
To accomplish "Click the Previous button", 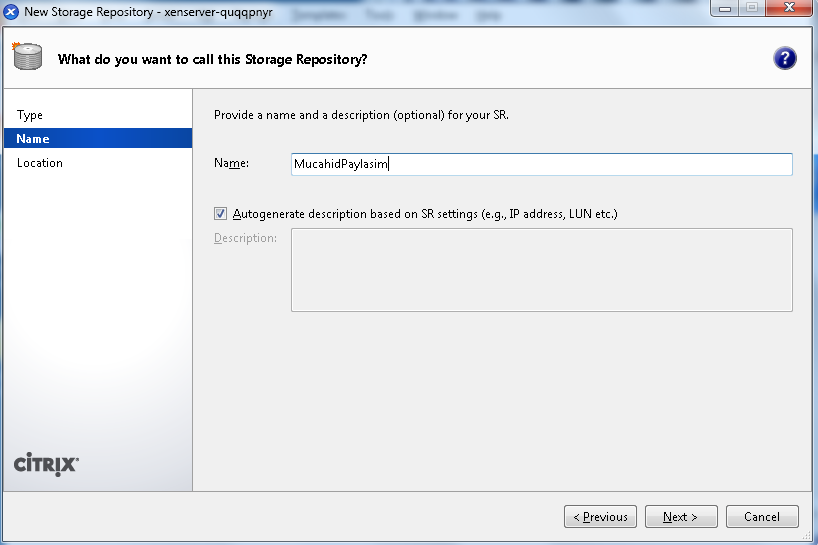I will click(x=600, y=516).
